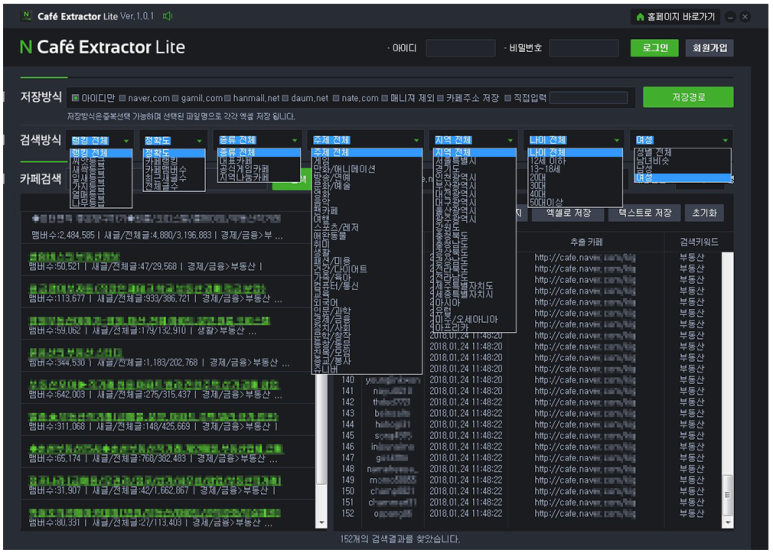Focus the 비밀번호 password field
Screen dimensions: 773x553
(x=584, y=48)
